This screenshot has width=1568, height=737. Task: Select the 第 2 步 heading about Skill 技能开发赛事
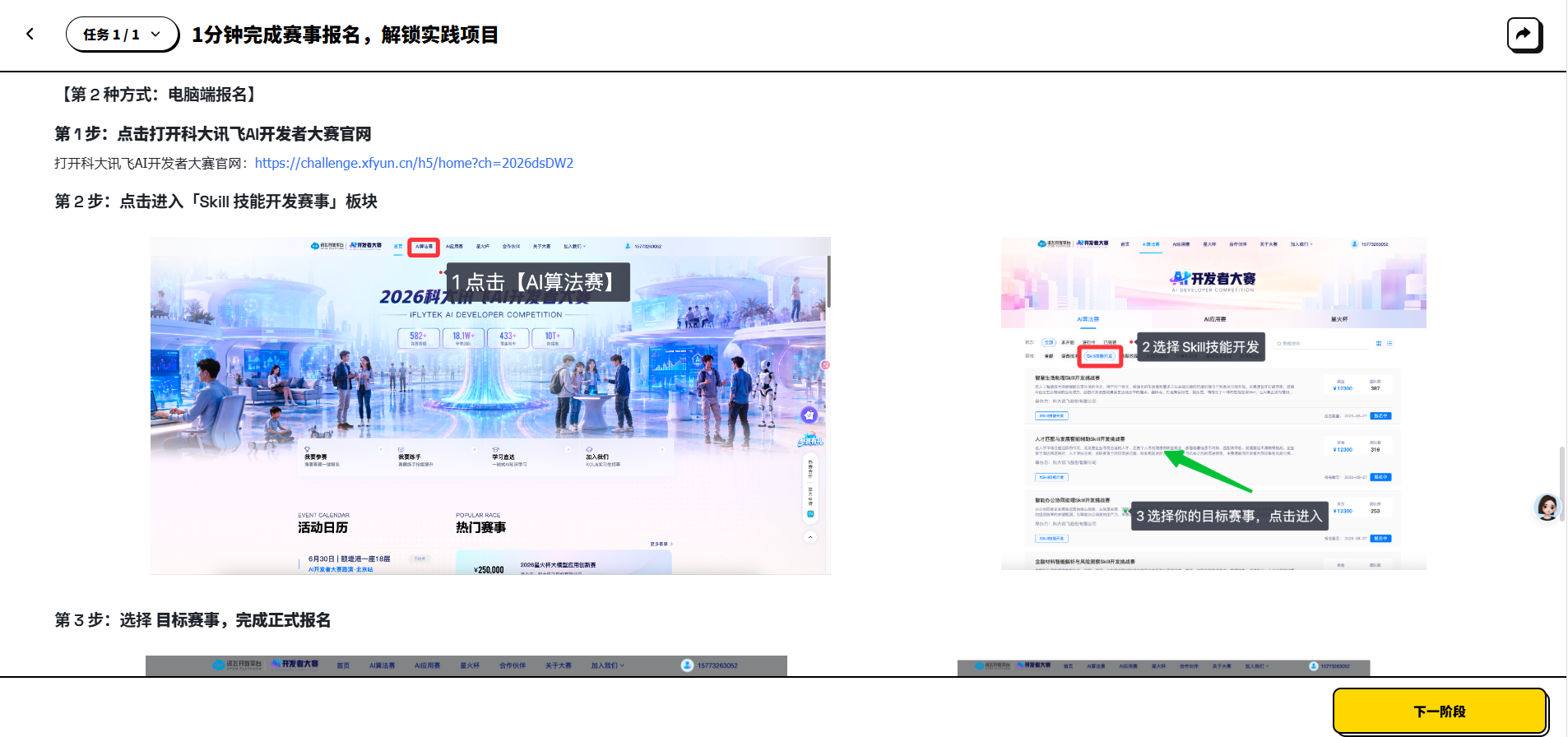[x=216, y=202]
